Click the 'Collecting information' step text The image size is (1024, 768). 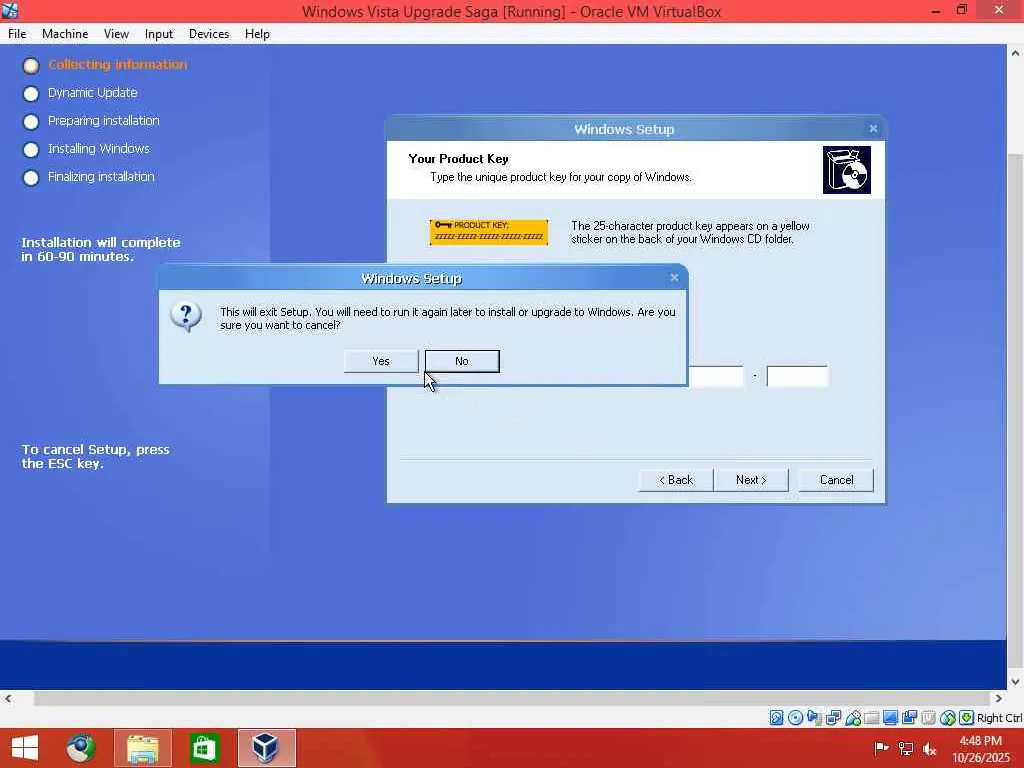tap(118, 65)
